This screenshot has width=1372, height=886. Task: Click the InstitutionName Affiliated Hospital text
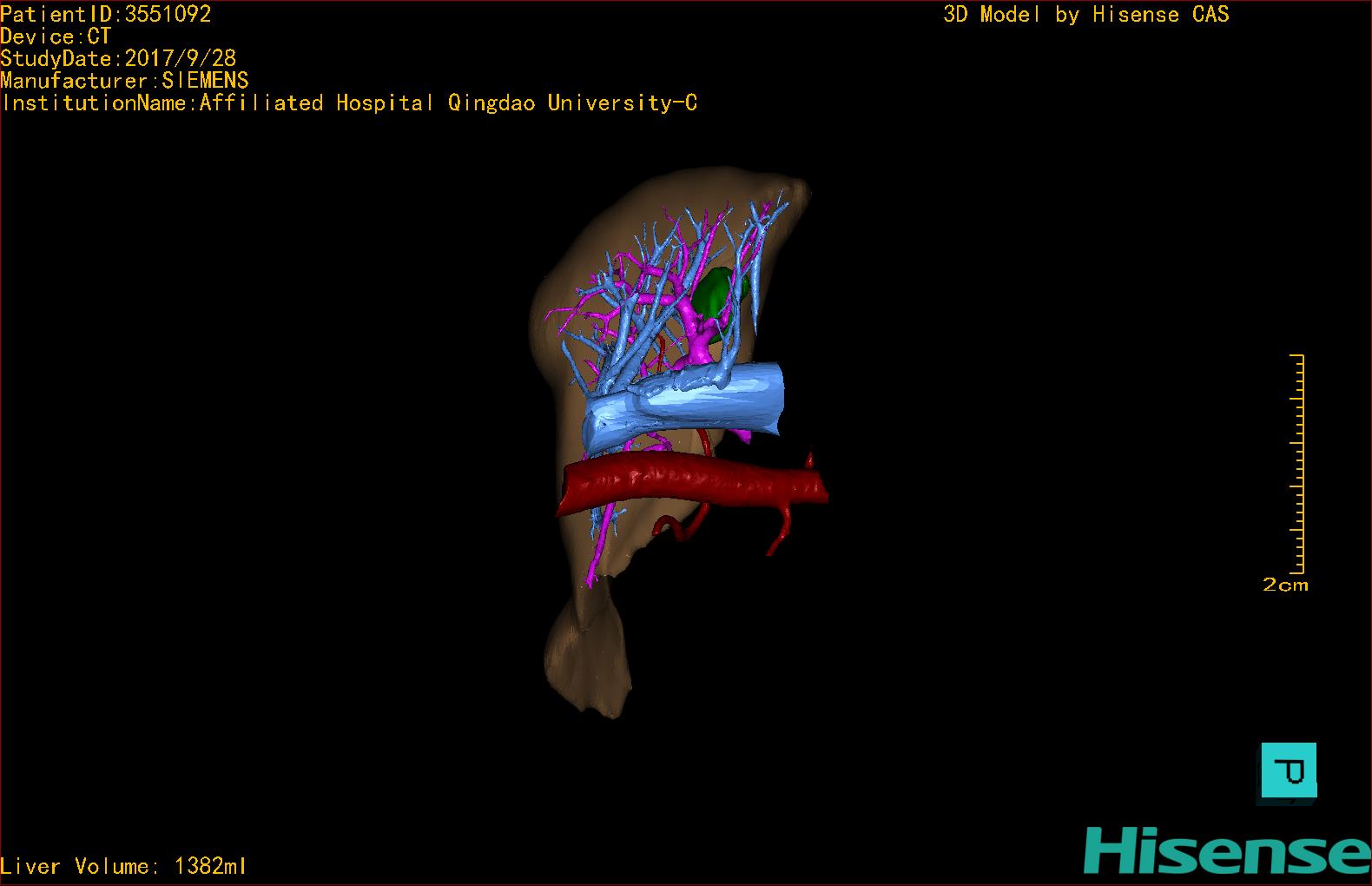coord(349,103)
